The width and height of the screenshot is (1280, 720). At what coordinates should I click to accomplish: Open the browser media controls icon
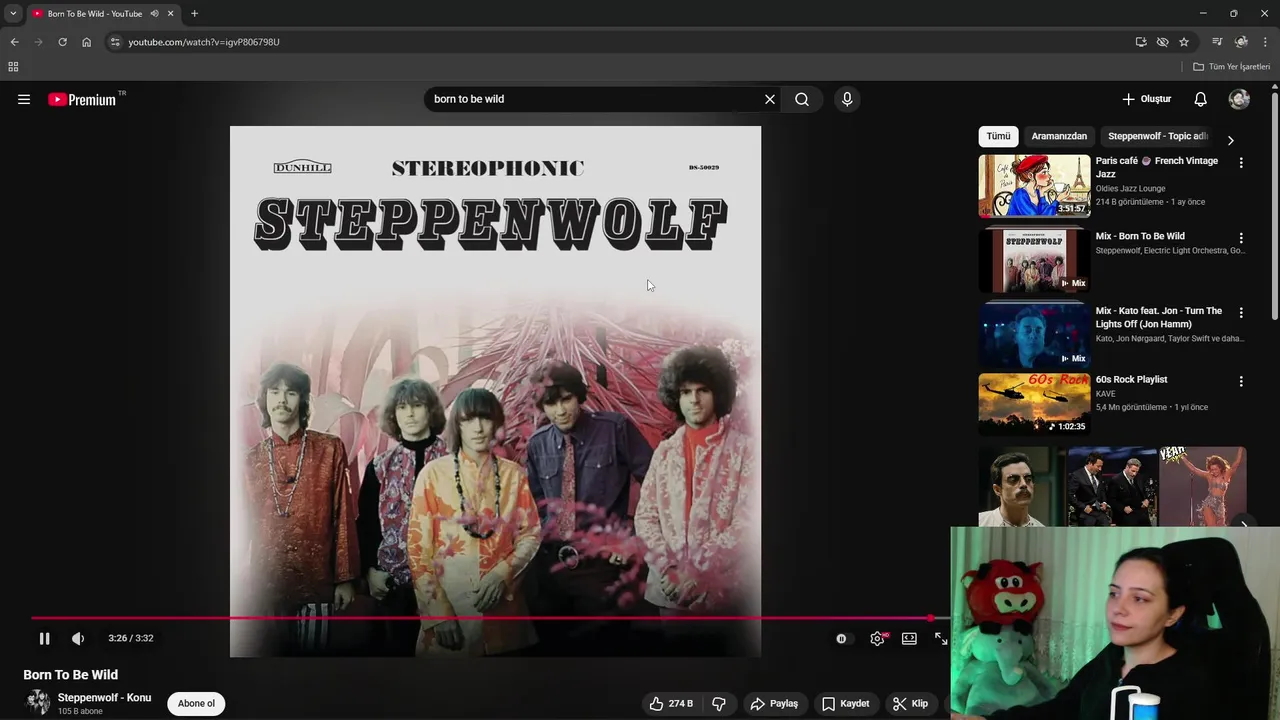tap(1217, 42)
